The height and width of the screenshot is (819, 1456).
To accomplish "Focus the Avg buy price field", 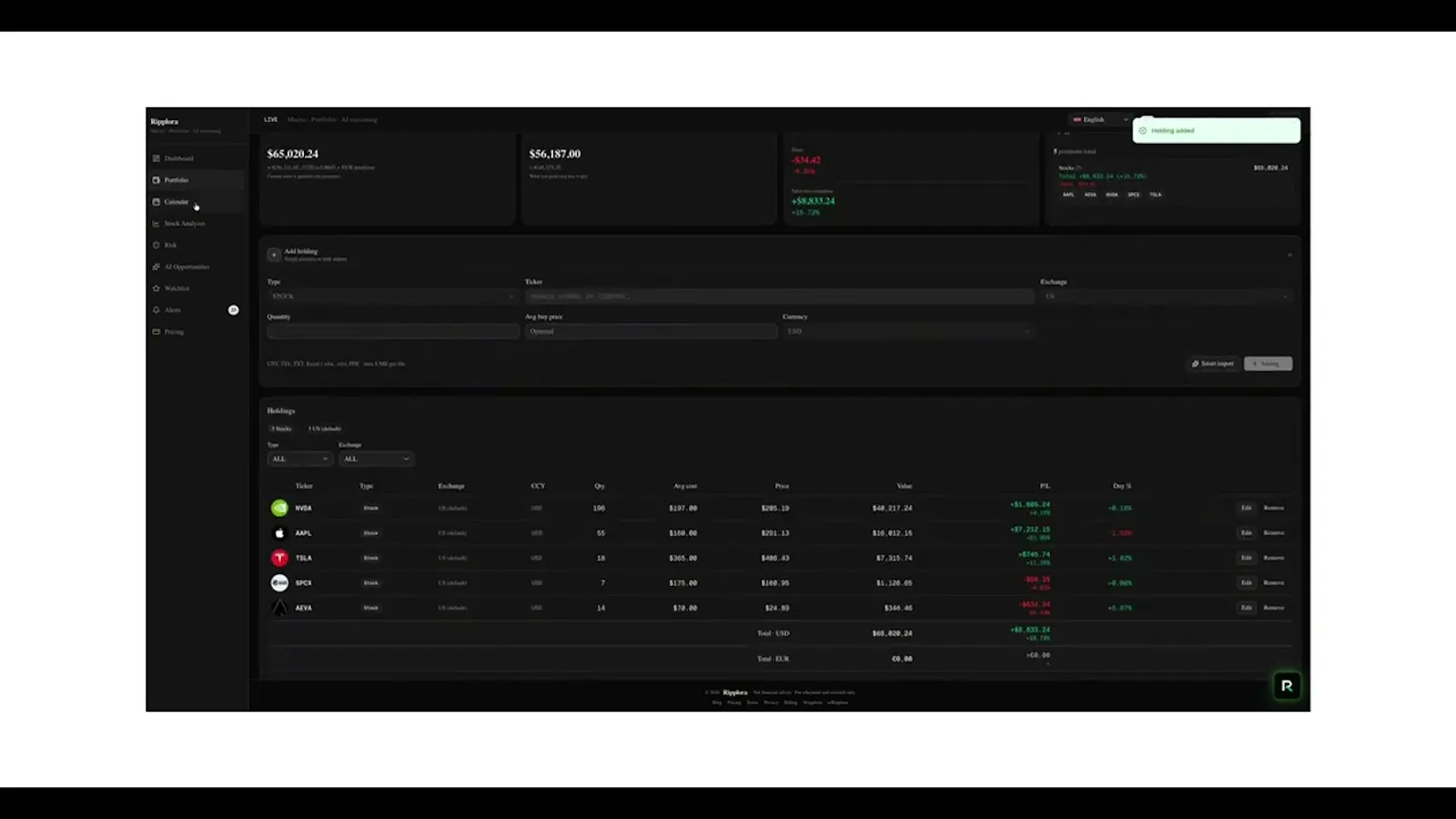I will [x=651, y=331].
